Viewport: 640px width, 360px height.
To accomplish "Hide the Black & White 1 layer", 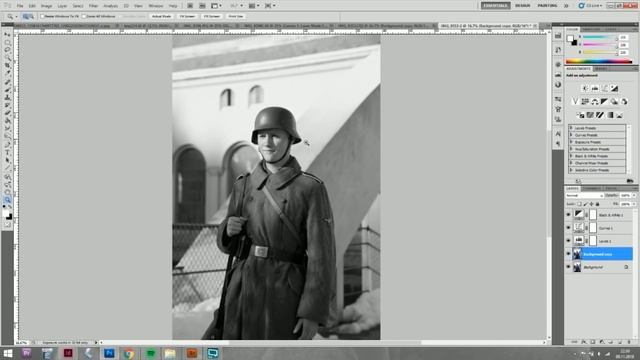I will (x=569, y=215).
